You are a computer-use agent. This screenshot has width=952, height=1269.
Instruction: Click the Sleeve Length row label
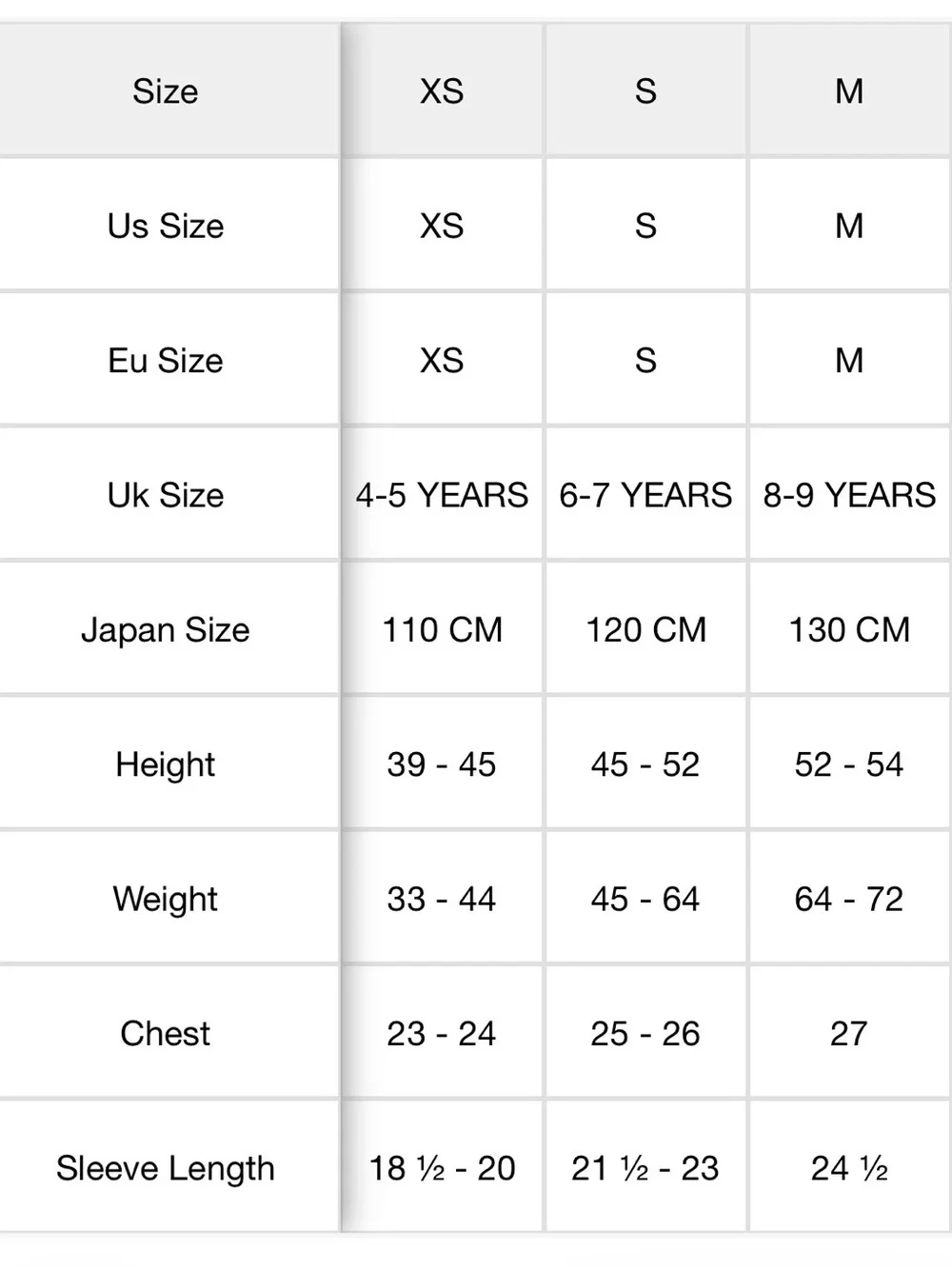click(166, 1168)
